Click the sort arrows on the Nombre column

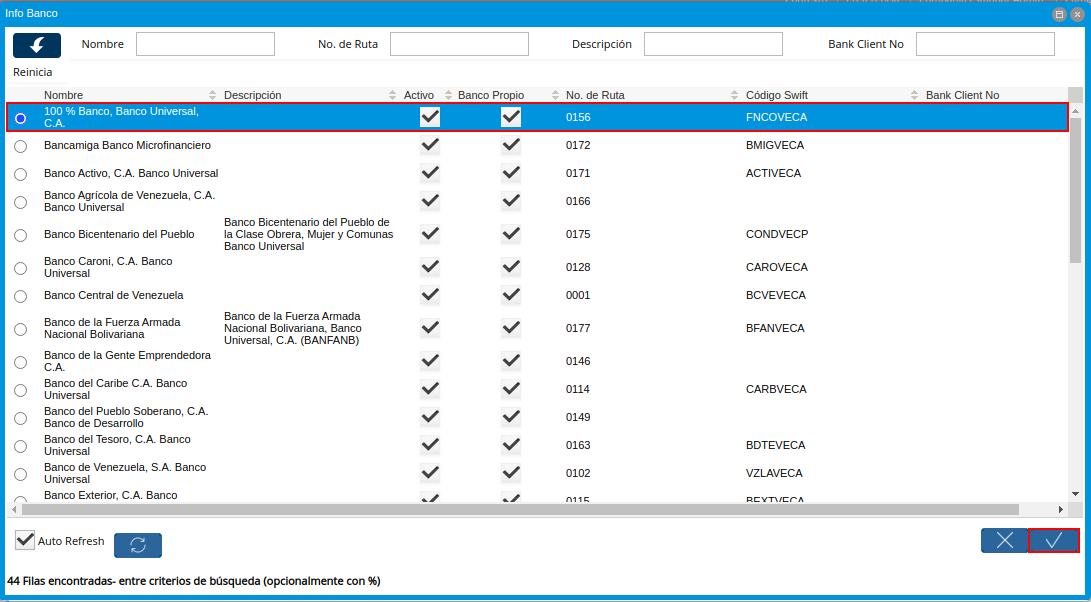tap(212, 95)
